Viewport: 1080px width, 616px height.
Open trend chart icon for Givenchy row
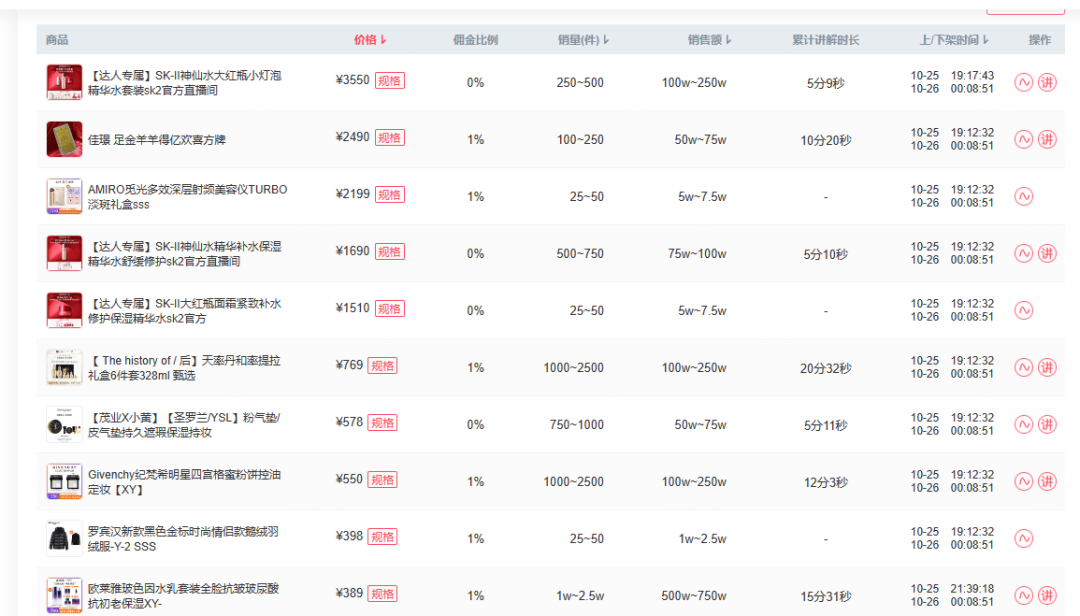tap(1024, 482)
